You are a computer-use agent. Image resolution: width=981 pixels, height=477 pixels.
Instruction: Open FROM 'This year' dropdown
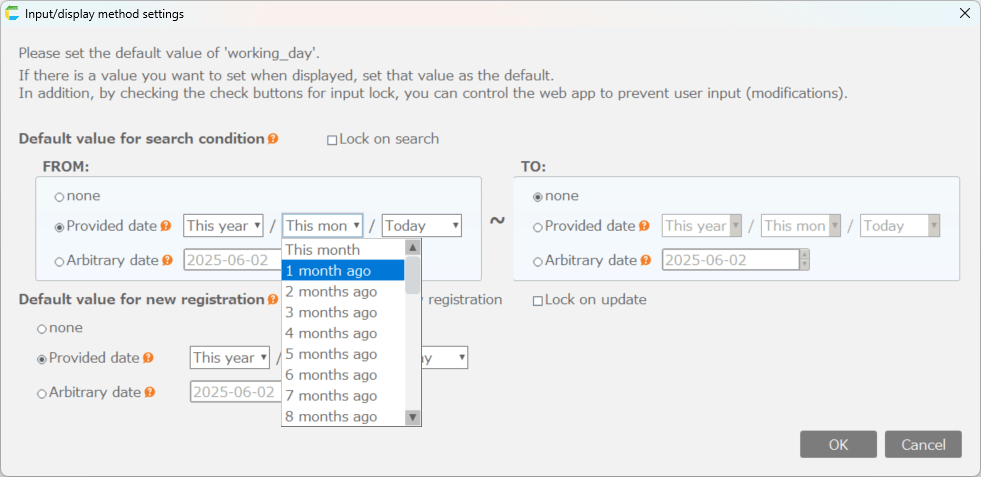[223, 226]
